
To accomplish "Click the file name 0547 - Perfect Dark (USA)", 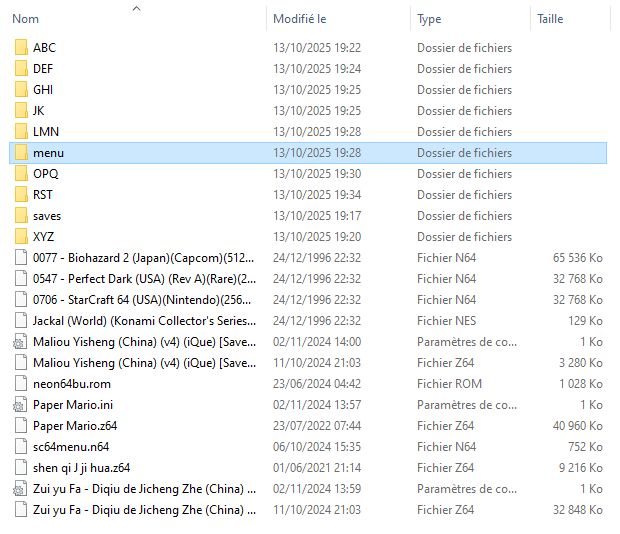I will (144, 279).
